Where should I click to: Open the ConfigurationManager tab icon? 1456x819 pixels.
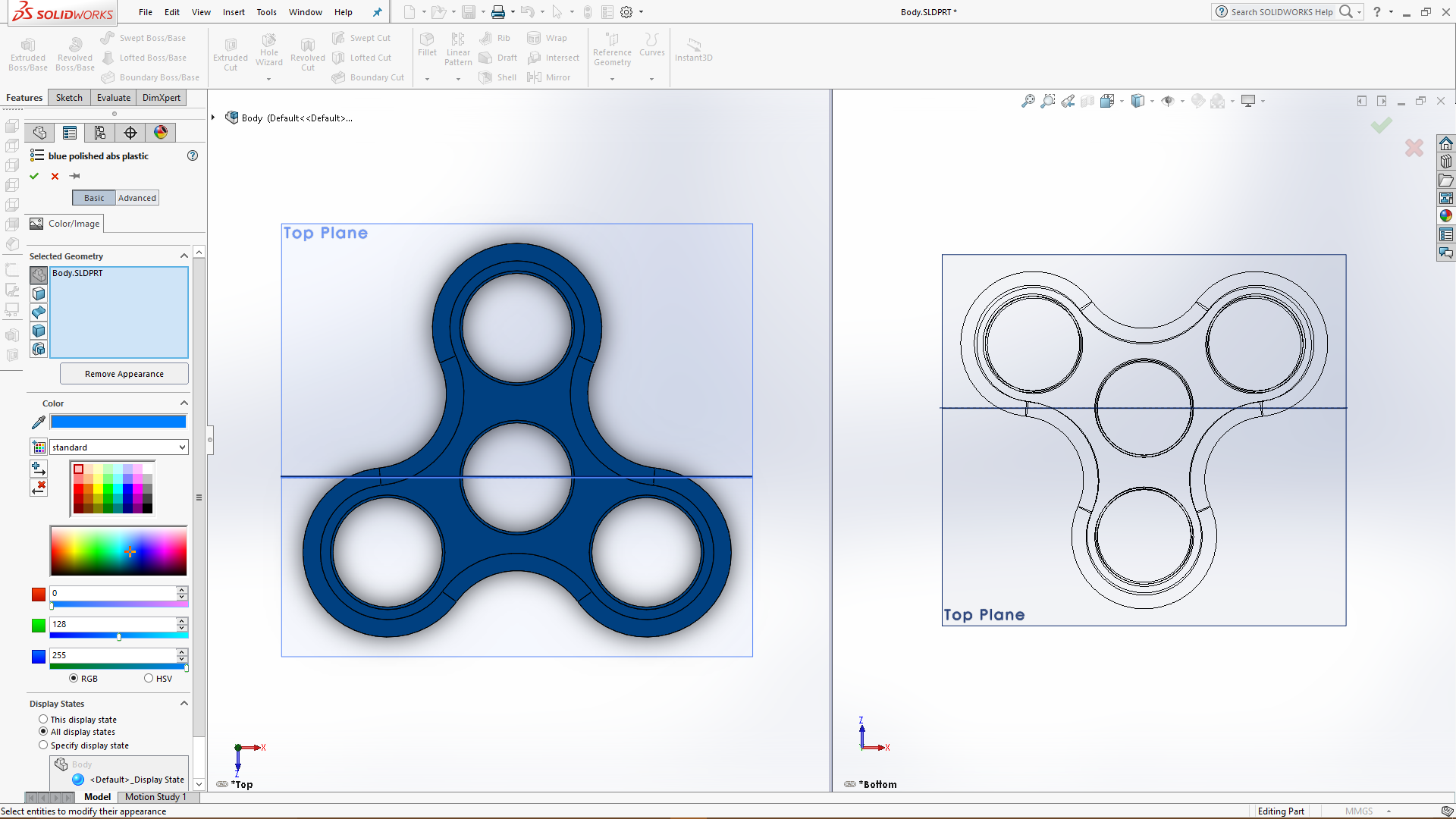tap(100, 133)
